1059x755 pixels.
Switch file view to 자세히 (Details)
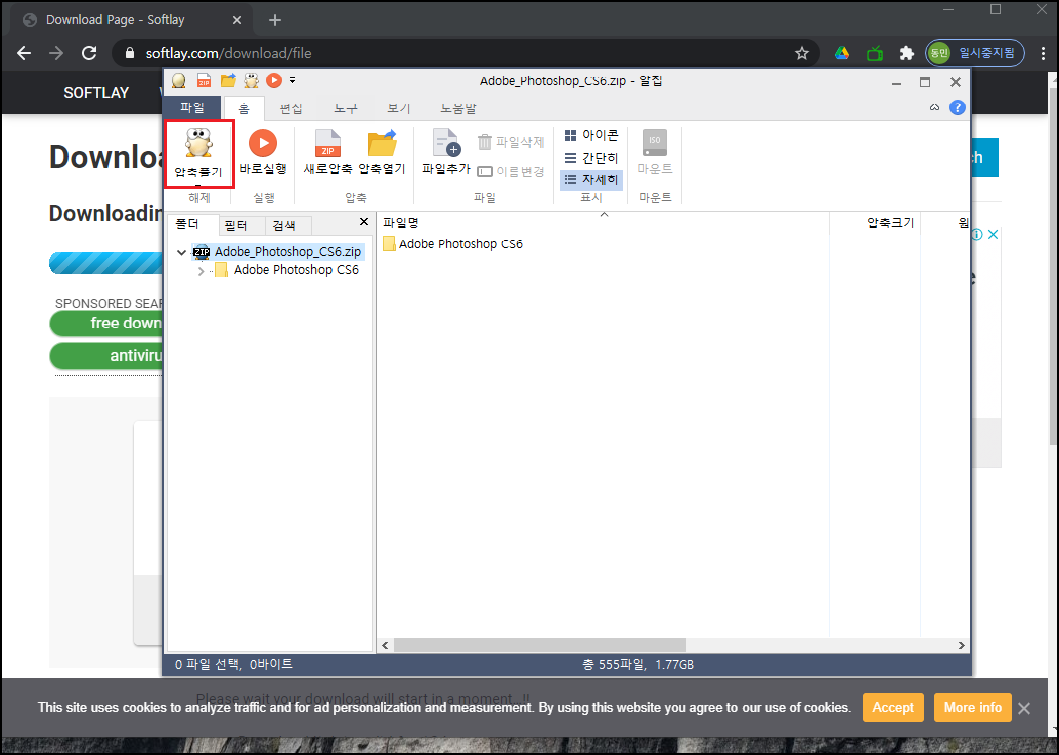[591, 180]
